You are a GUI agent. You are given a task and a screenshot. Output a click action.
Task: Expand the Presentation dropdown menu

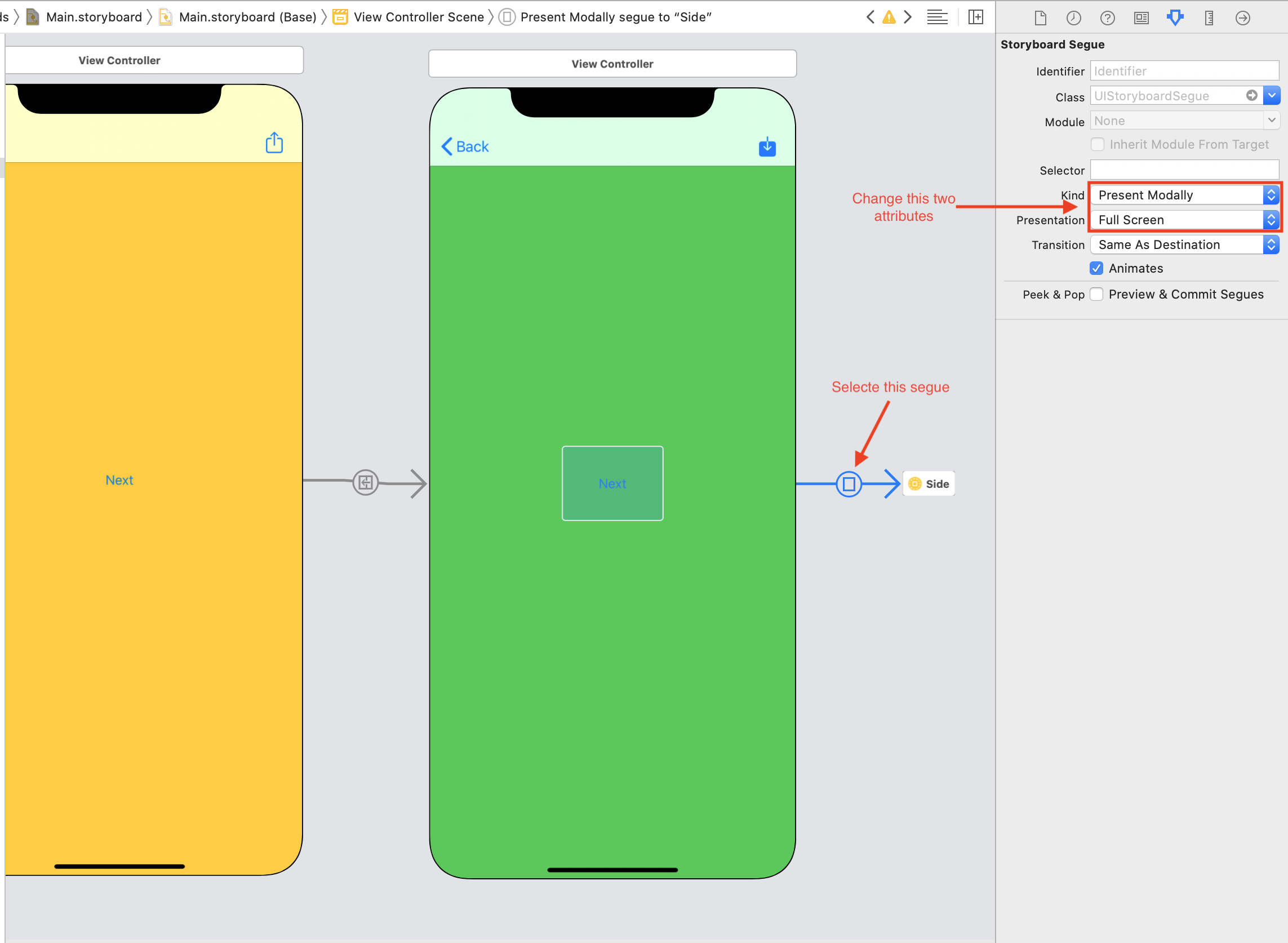pyautogui.click(x=1270, y=220)
